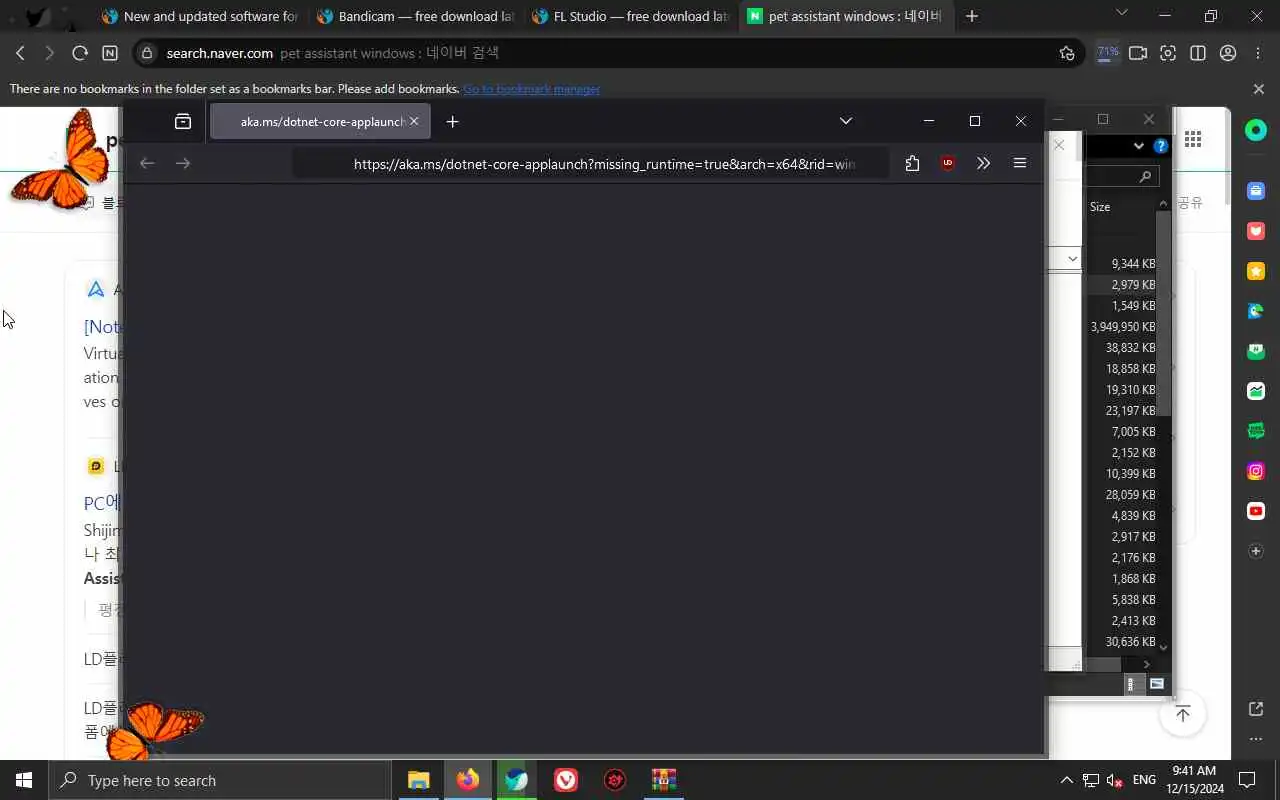Screen dimensions: 1280x800
Task: Select the 2,979 KB file row
Action: click(1122, 285)
